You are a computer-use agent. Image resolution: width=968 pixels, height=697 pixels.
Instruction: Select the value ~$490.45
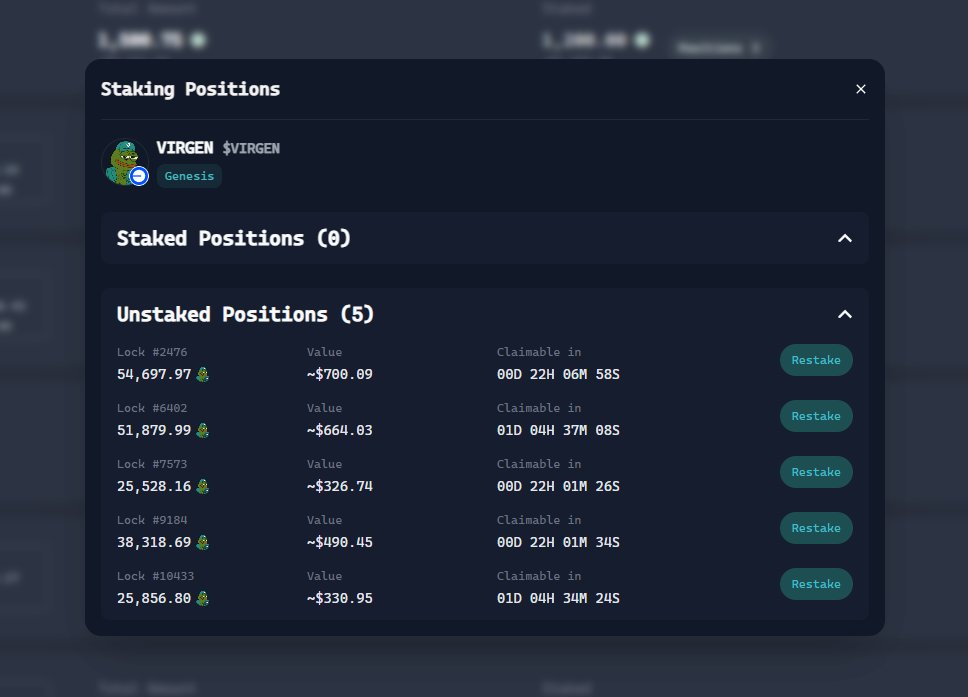[340, 542]
